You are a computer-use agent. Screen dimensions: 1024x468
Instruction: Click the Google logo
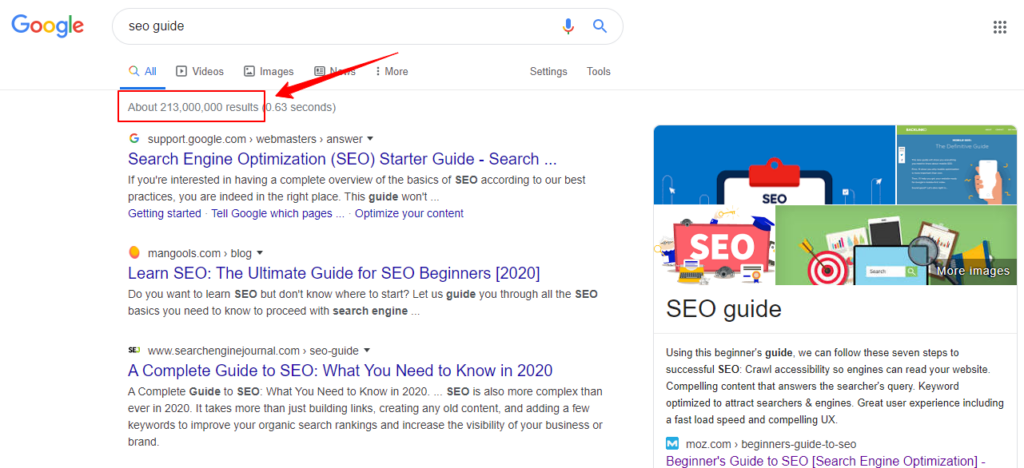coord(48,26)
